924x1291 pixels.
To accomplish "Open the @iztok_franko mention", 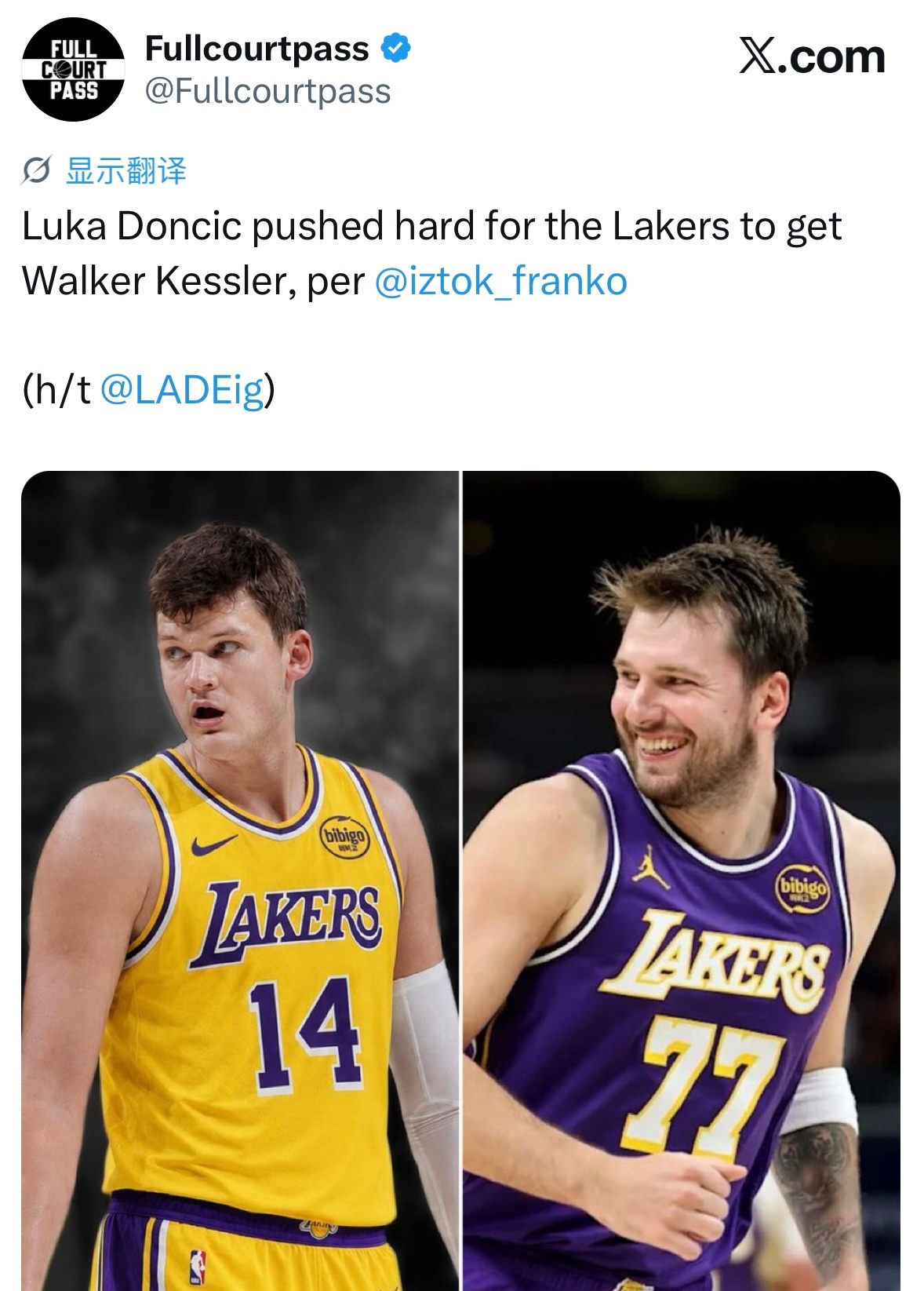I will 501,281.
